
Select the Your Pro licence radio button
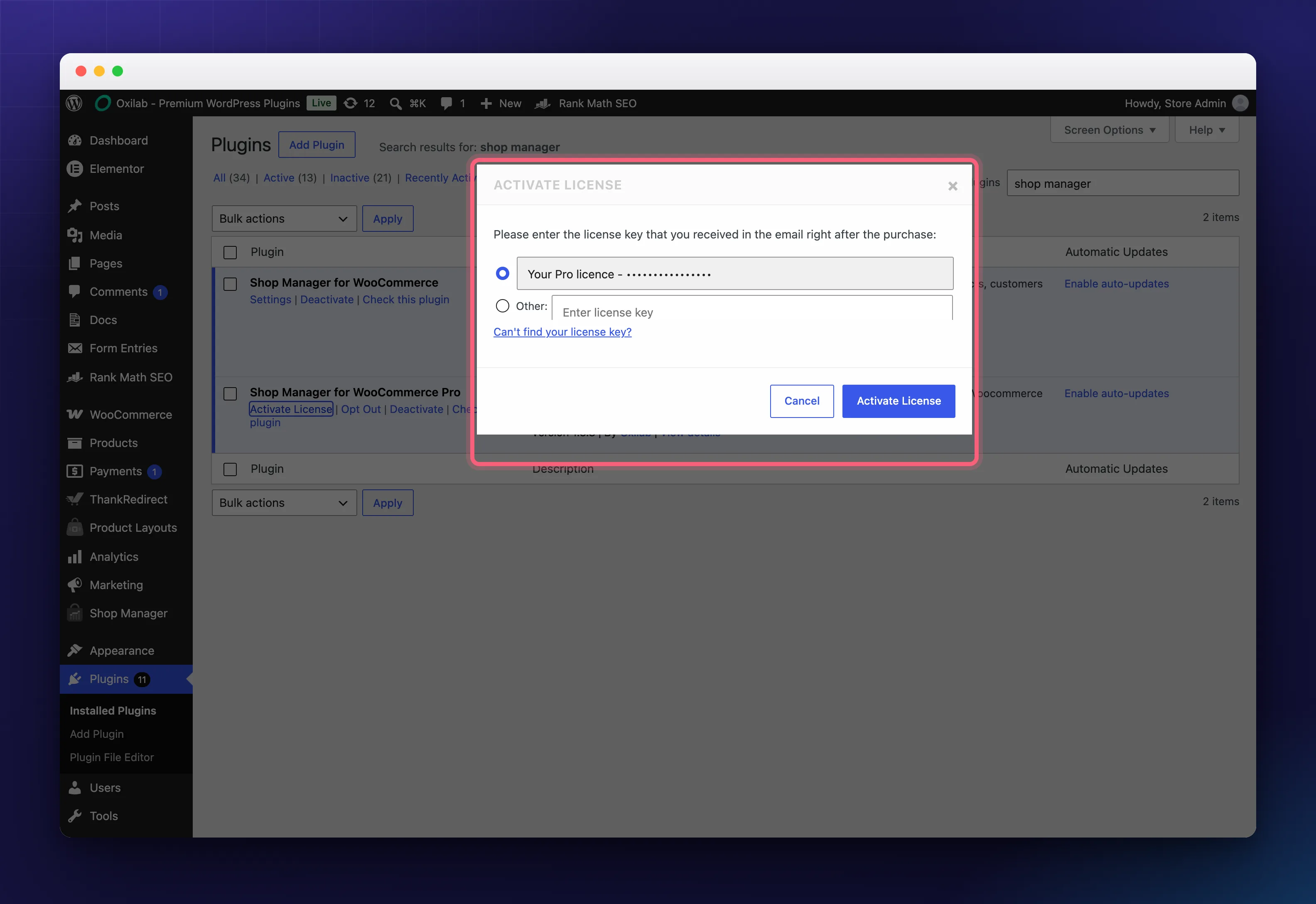coord(502,274)
